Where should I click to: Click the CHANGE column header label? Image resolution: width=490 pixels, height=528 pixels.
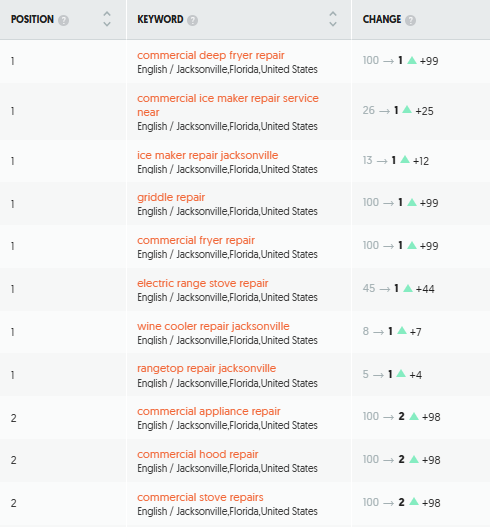(382, 19)
